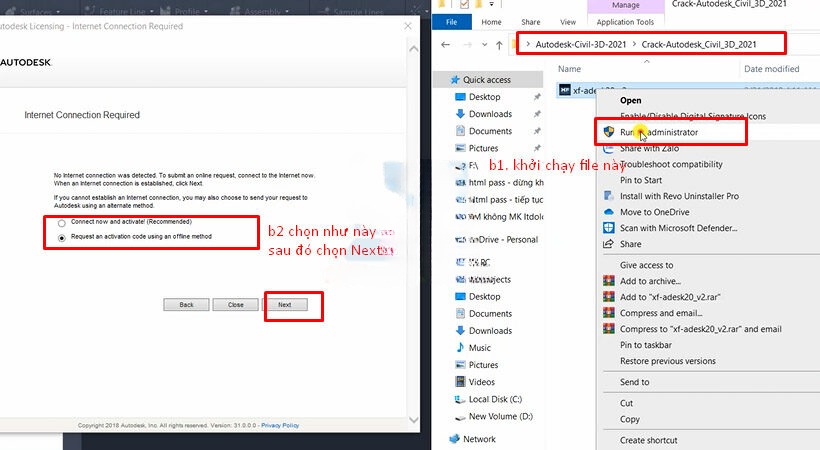Expand chevron before Crack-Autodesk_Civil_3D_2021 breadcrumb
Screen dimensions: 820x450
click(634, 44)
